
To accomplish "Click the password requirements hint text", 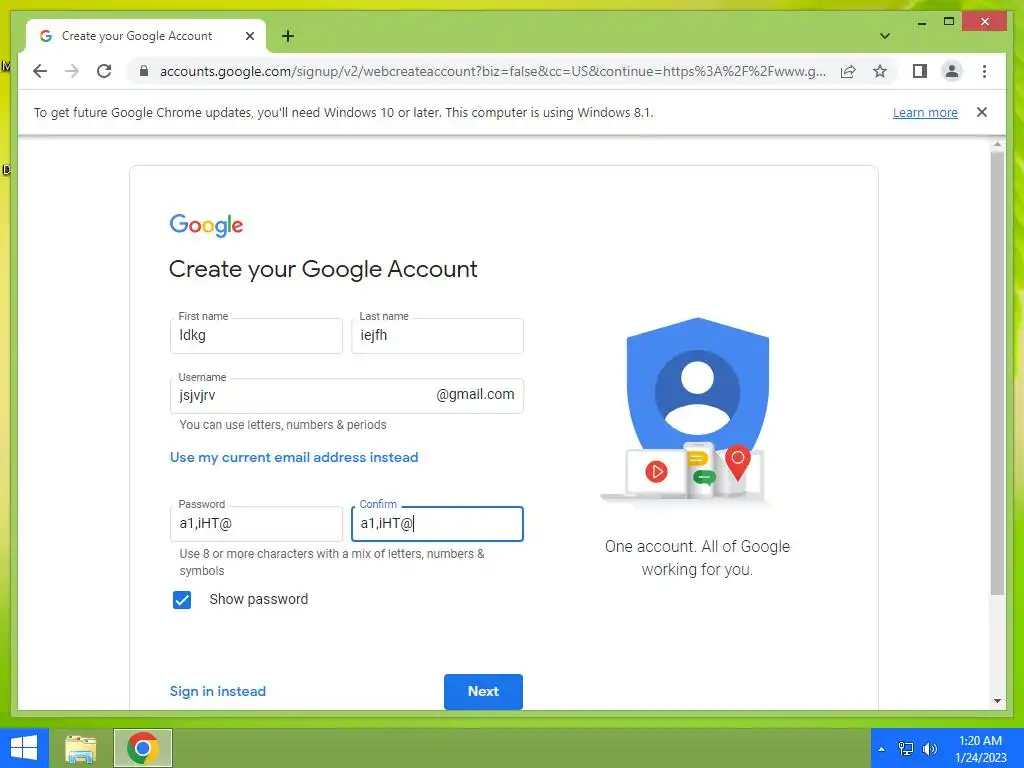I will pos(332,562).
